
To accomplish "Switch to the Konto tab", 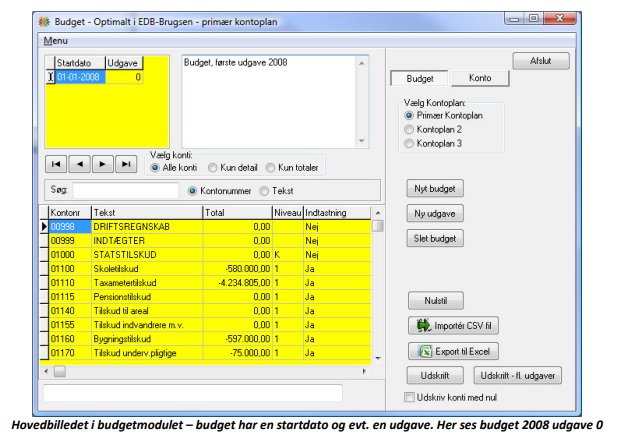I will click(x=480, y=78).
